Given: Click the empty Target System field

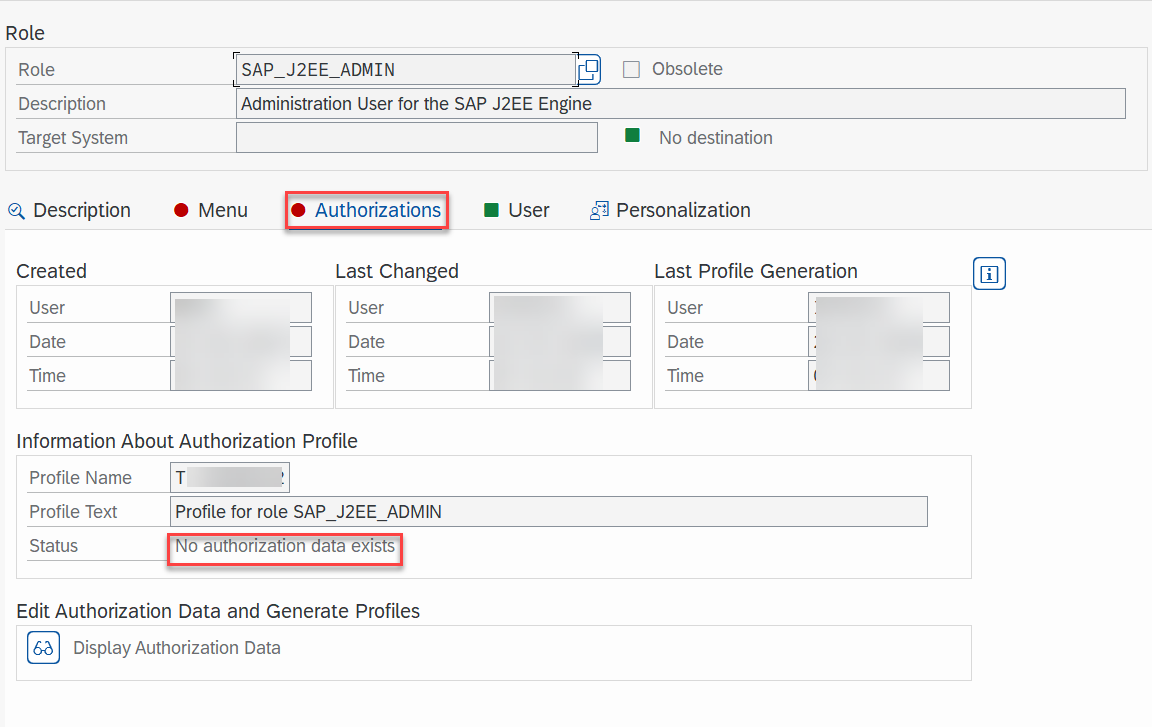Looking at the screenshot, I should (417, 137).
